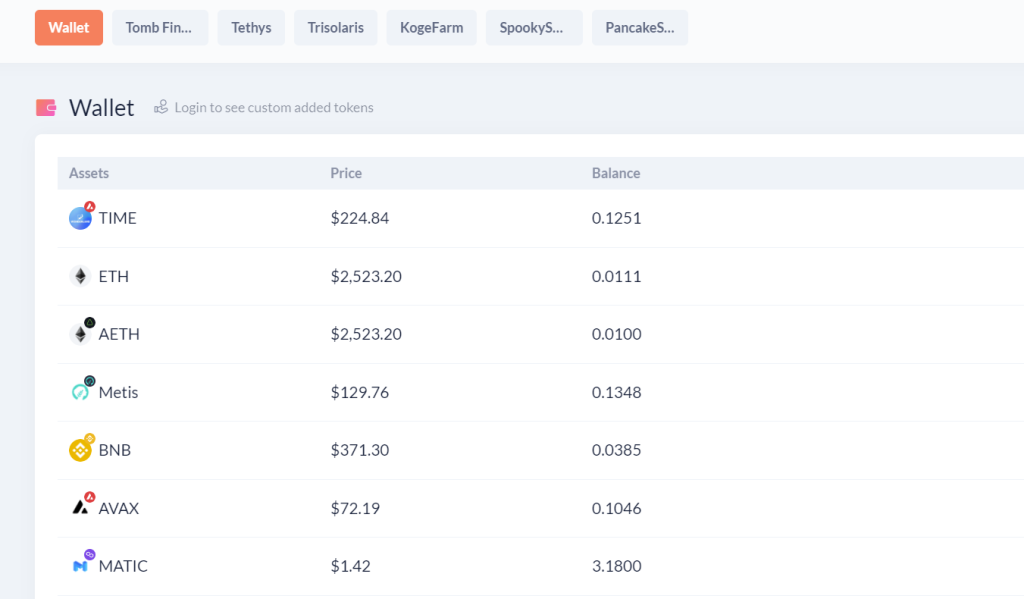Select the MATIC asset name
The height and width of the screenshot is (599, 1024).
coord(123,566)
